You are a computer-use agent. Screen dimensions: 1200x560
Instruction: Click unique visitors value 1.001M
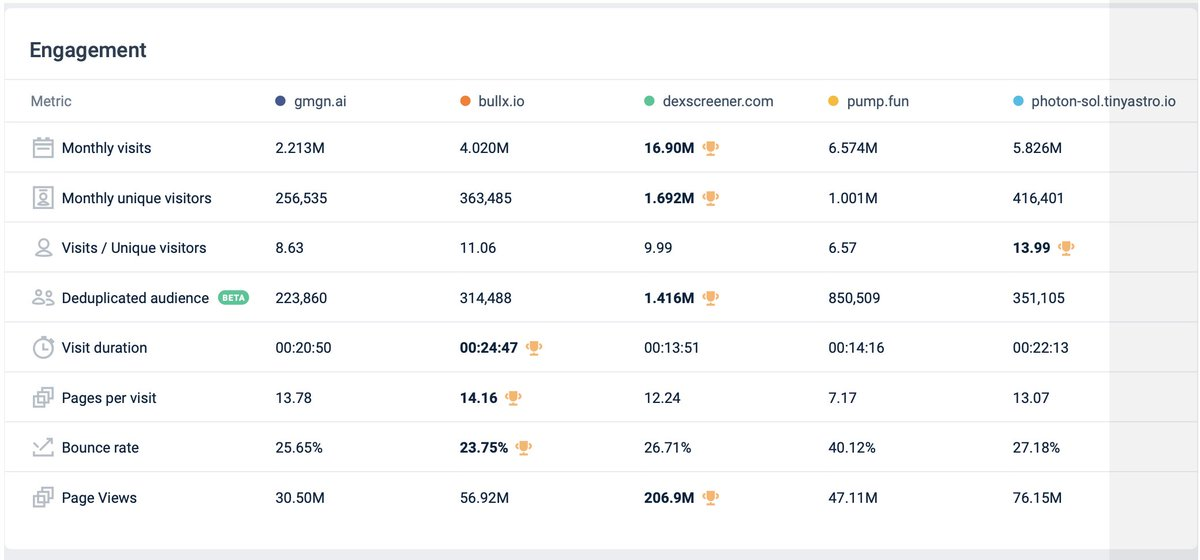coord(852,198)
